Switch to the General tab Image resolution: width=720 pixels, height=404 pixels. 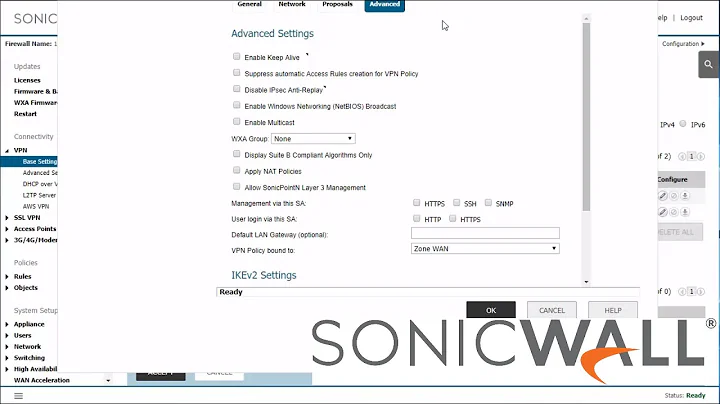point(249,5)
